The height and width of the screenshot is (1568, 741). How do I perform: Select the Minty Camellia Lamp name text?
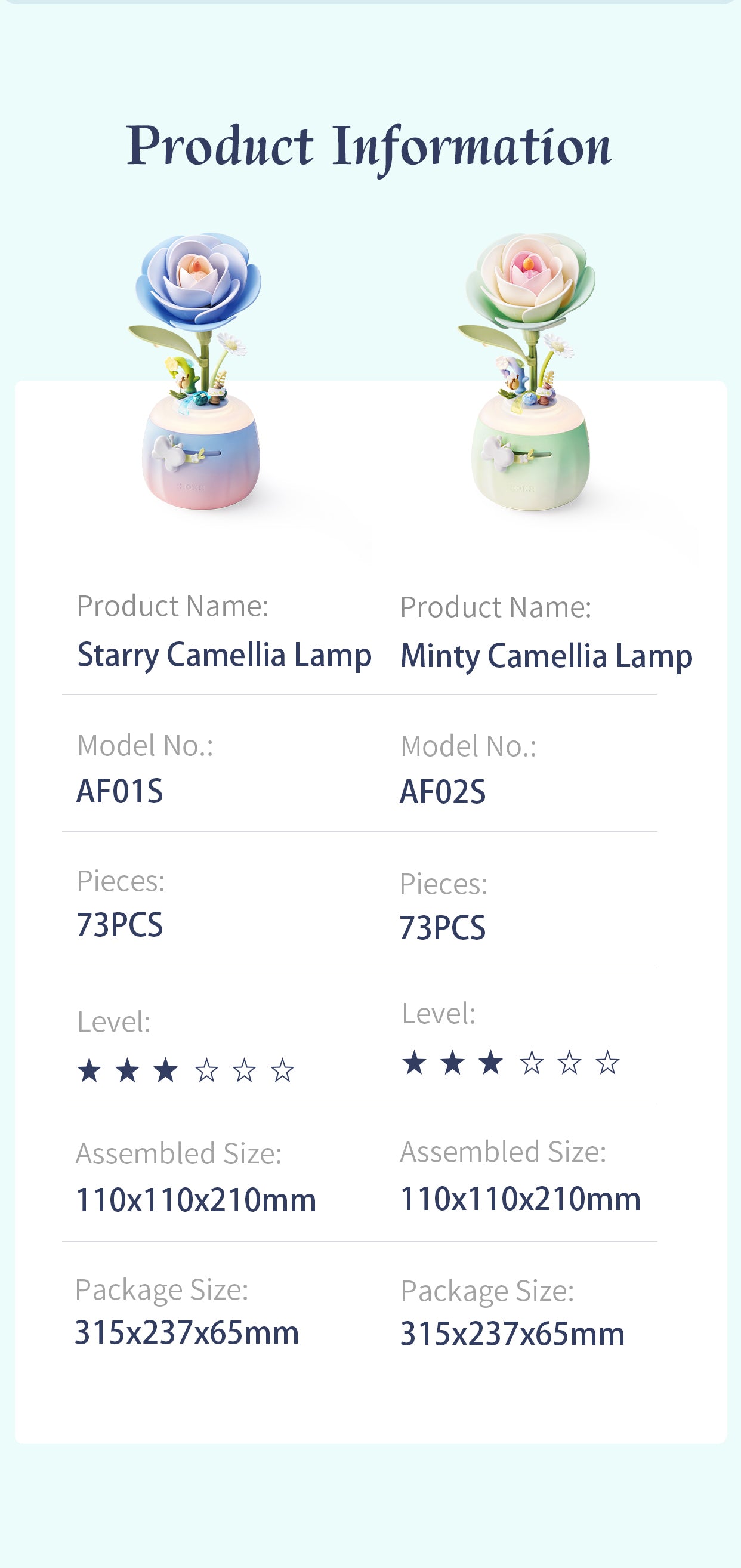pyautogui.click(x=546, y=656)
